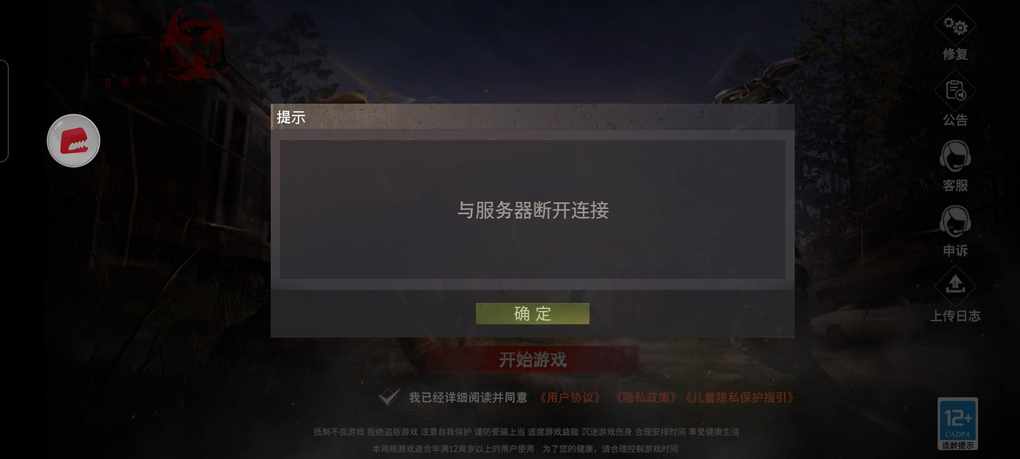Viewport: 1020px width, 459px height.
Task: Click the healthy gaming advisory text line
Action: click(526, 432)
